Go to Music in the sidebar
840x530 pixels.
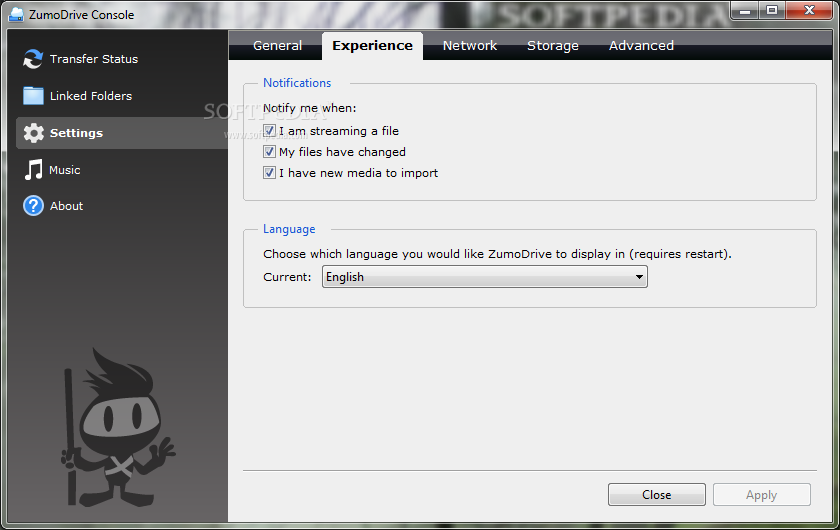pyautogui.click(x=65, y=170)
